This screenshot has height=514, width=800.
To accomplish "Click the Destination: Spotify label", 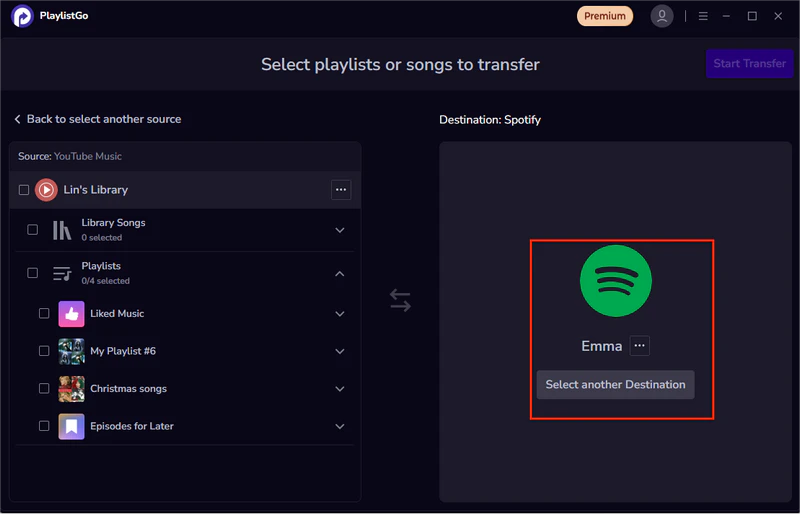I will coord(490,120).
